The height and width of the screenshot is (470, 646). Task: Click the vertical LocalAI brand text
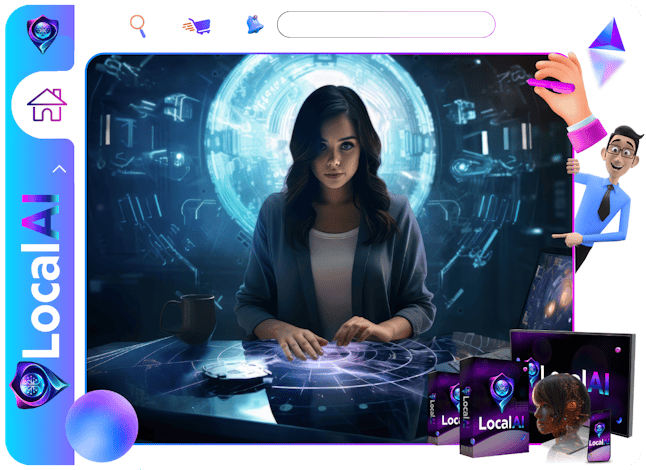pos(42,270)
